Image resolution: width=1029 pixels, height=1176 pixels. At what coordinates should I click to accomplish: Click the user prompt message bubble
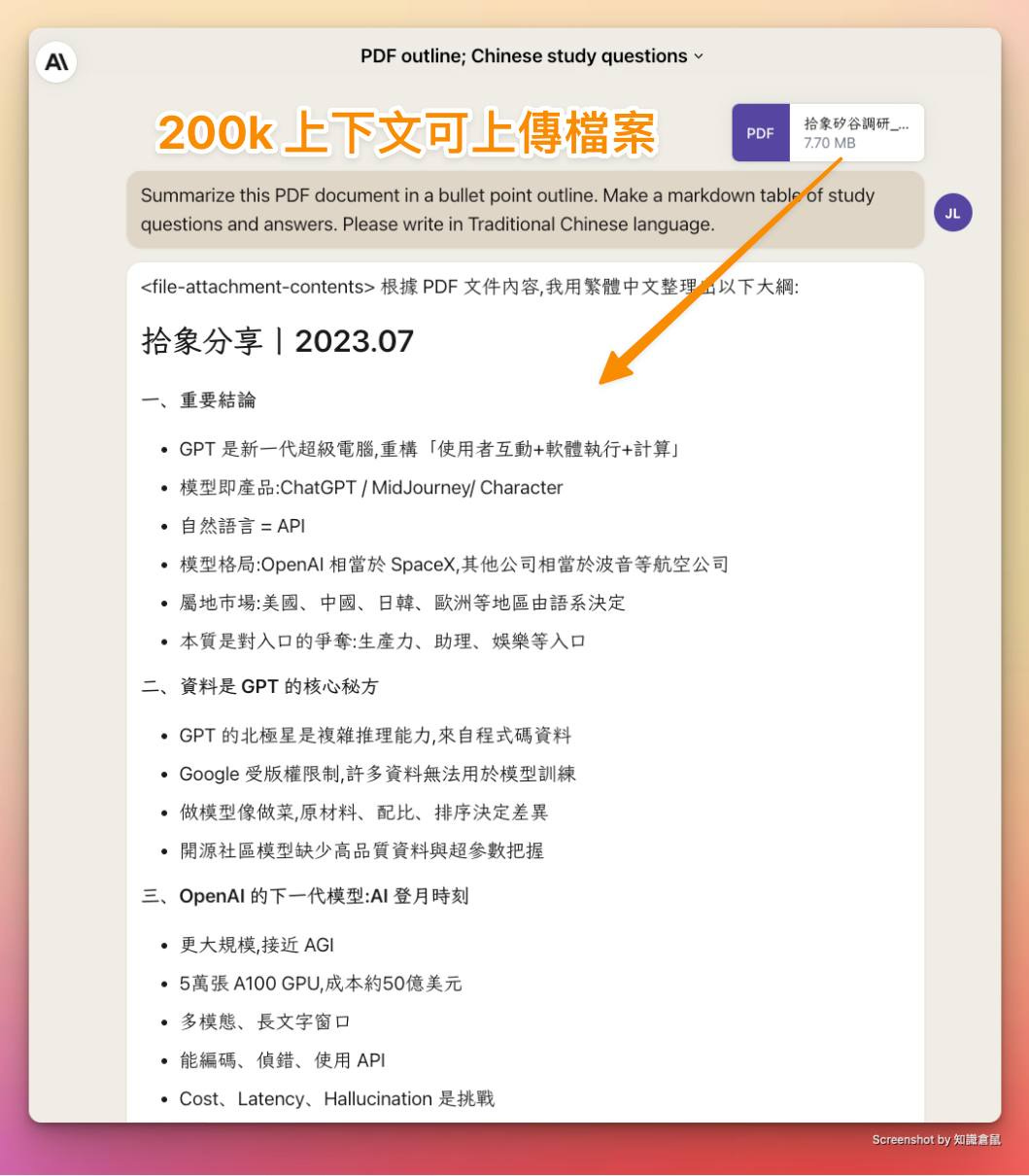tap(525, 210)
